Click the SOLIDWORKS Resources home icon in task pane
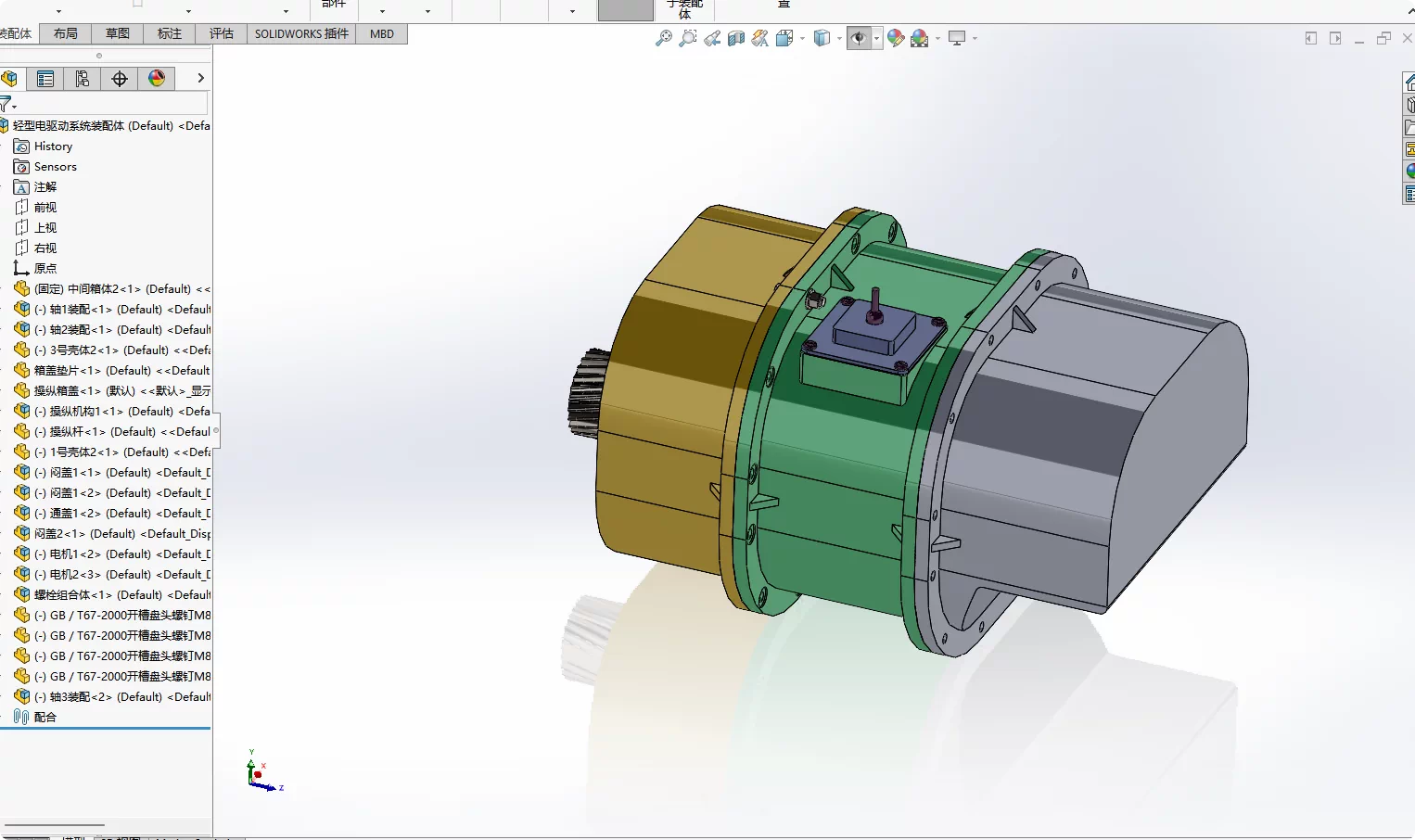Viewport: 1415px width, 840px height. (1409, 83)
